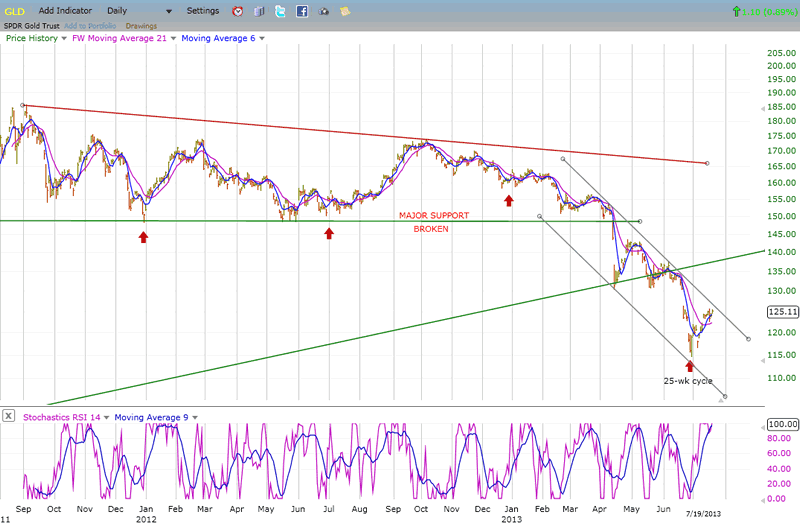Open the Add Indicator menu
800x523 pixels.
(x=68, y=10)
